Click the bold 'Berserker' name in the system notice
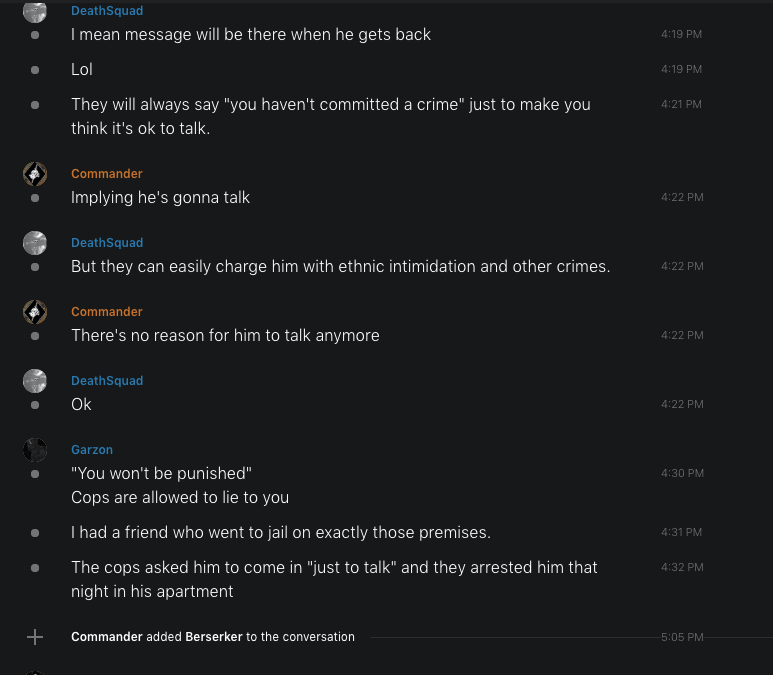Image resolution: width=773 pixels, height=675 pixels. pos(214,637)
